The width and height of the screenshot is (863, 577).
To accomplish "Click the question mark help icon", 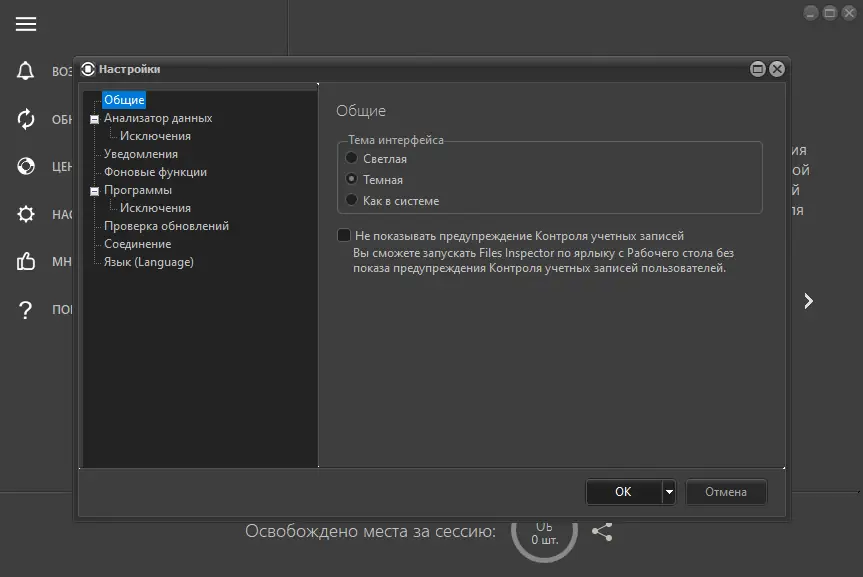I will [25, 309].
